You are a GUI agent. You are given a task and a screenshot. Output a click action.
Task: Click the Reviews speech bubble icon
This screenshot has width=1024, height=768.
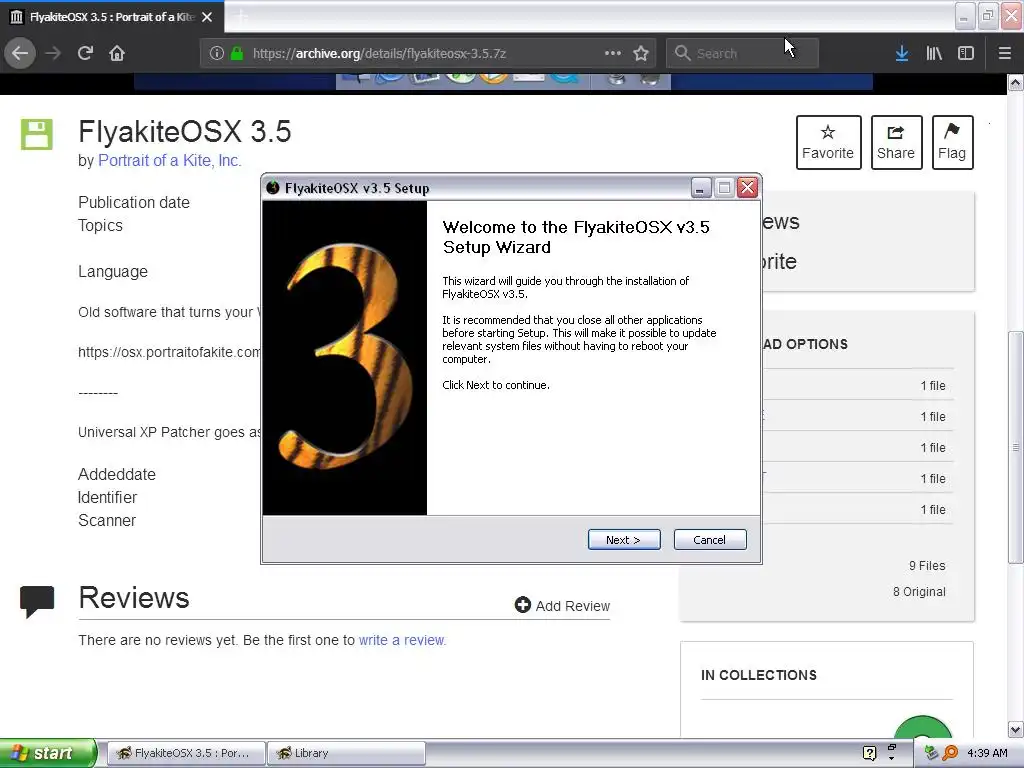point(37,601)
